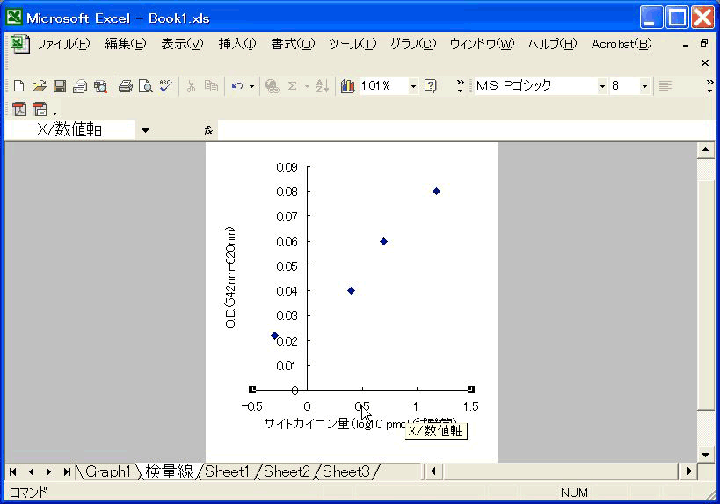Click the Help question mark icon

coord(430,87)
